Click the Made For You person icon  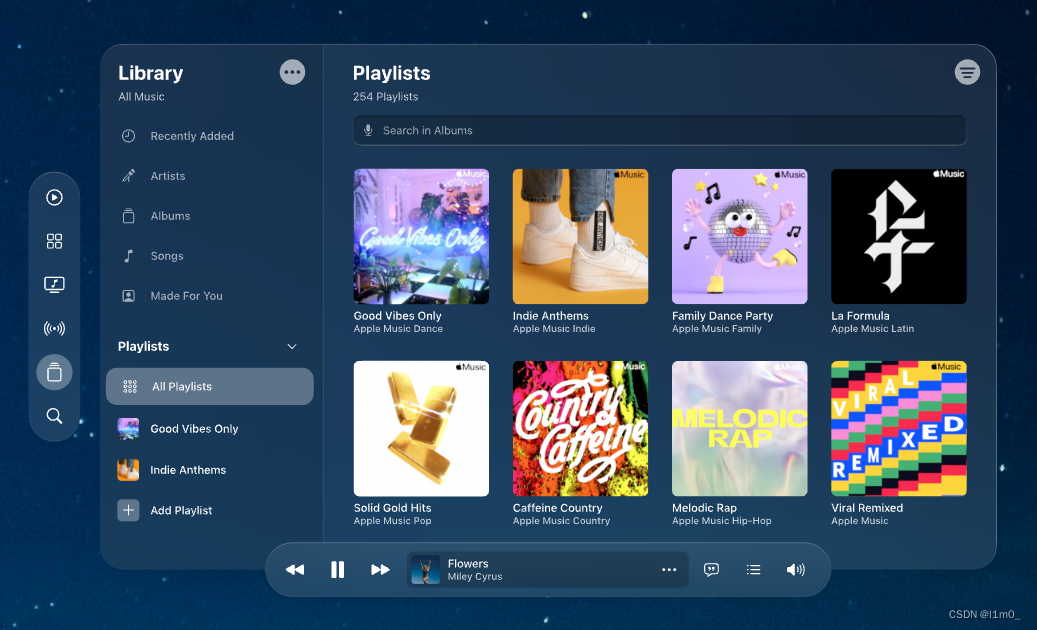128,295
